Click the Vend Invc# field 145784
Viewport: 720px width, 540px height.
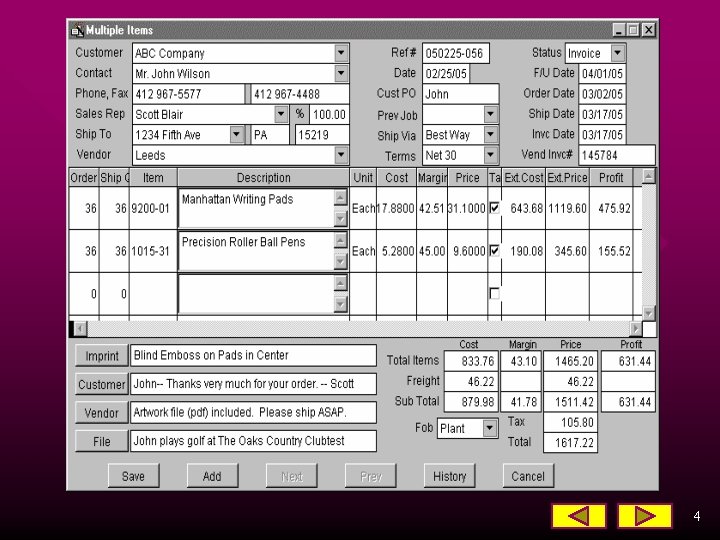coord(617,155)
